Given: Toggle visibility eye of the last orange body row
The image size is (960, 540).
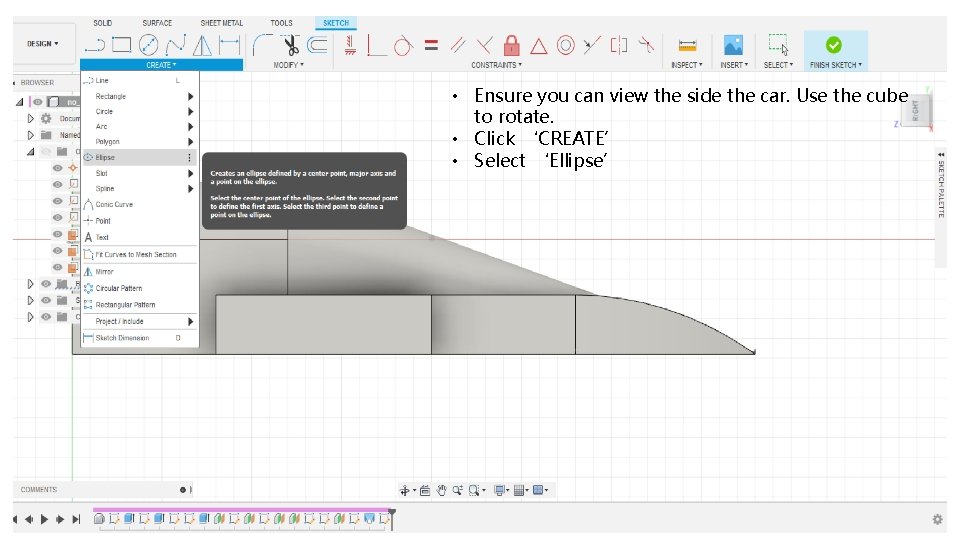Looking at the screenshot, I should (58, 267).
